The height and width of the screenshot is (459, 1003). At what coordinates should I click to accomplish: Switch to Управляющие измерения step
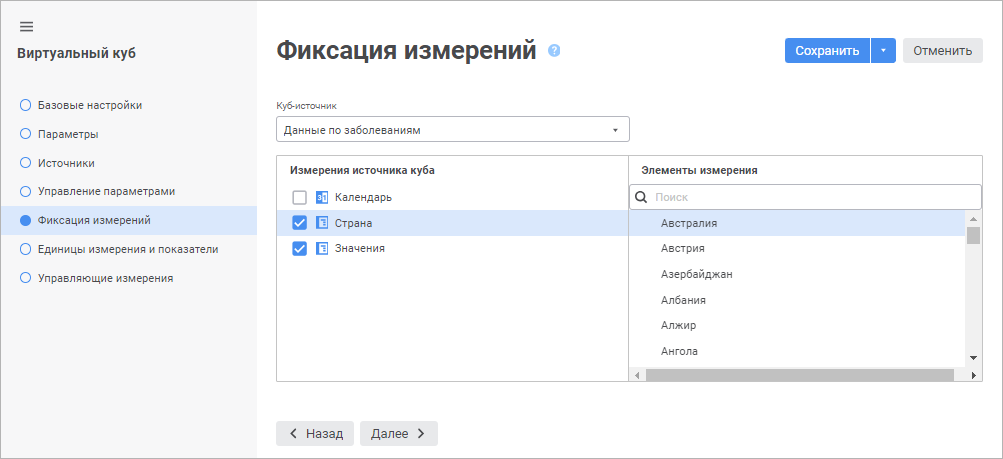pos(105,278)
